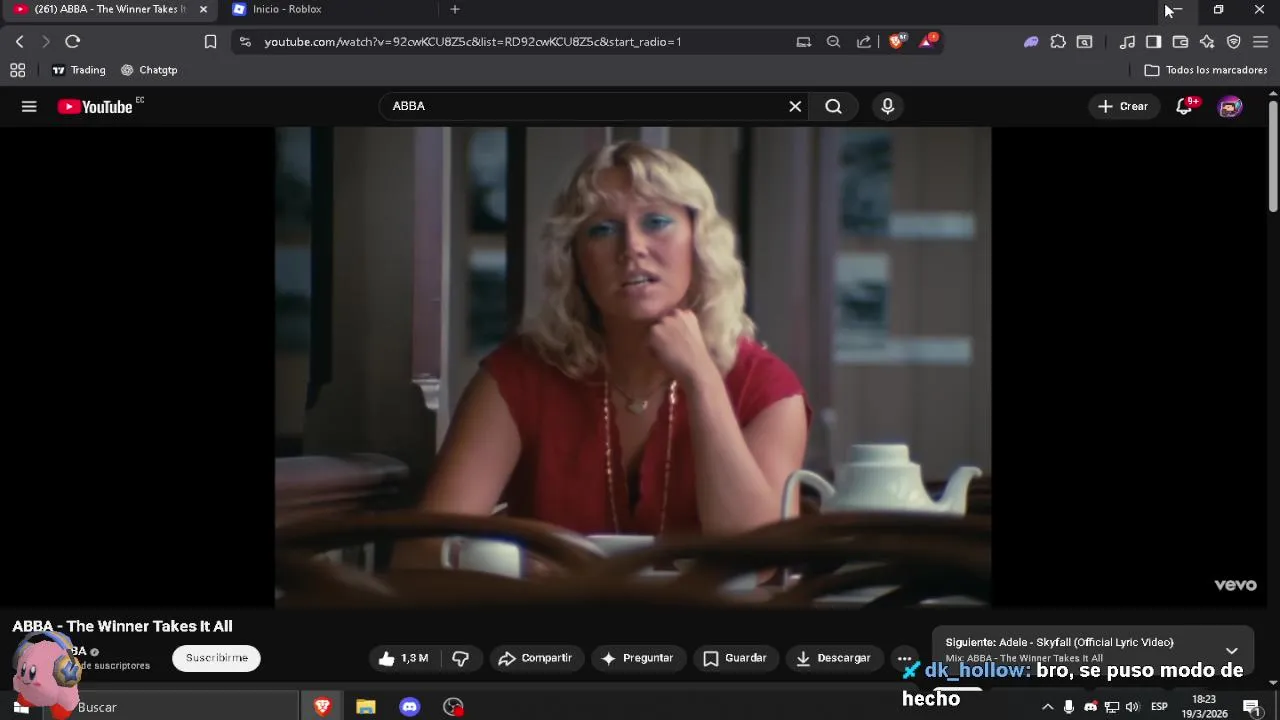The width and height of the screenshot is (1280, 720).
Task: Open more actions three-dot menu
Action: (x=905, y=658)
